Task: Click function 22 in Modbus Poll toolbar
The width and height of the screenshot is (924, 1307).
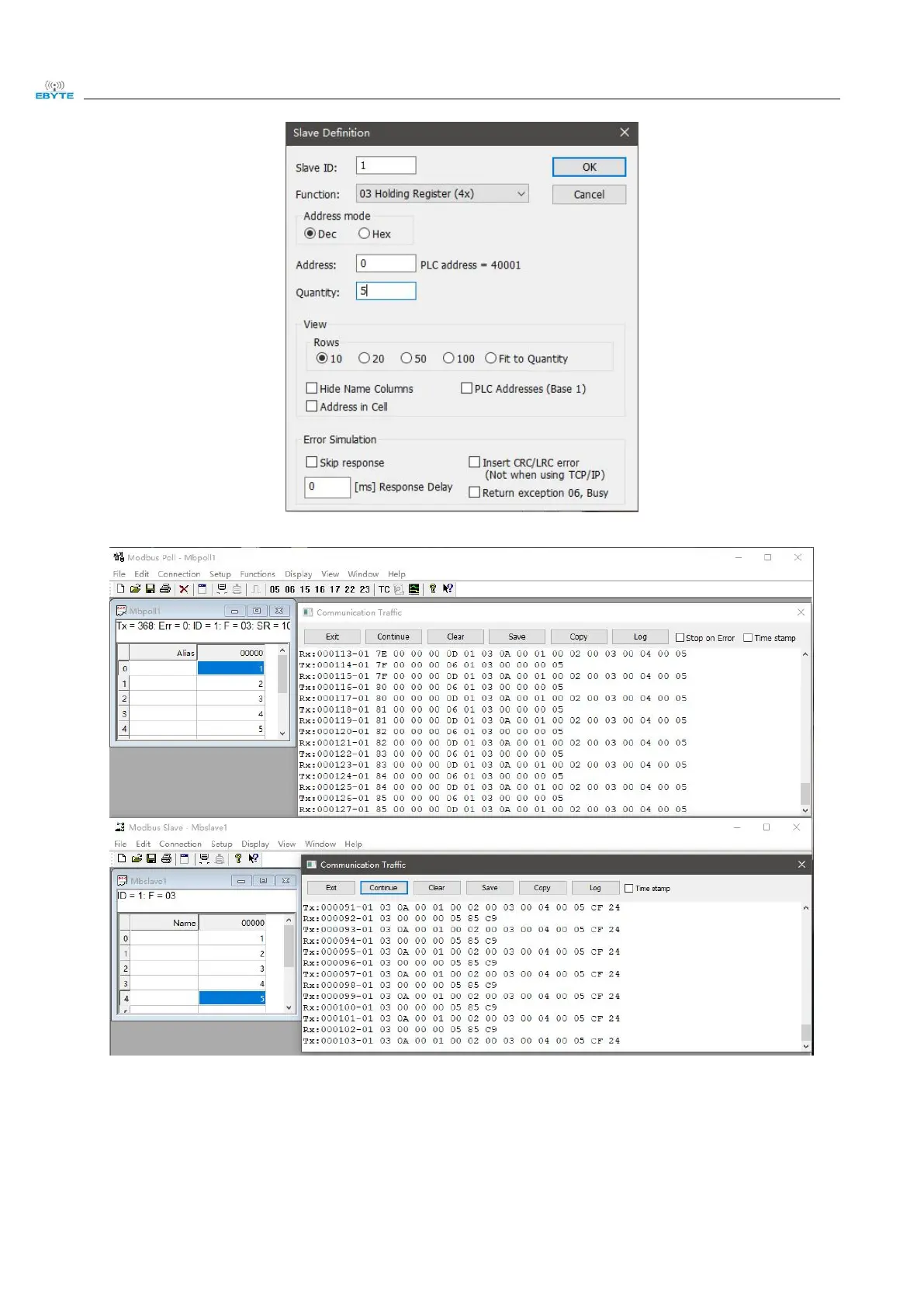Action: 349,589
